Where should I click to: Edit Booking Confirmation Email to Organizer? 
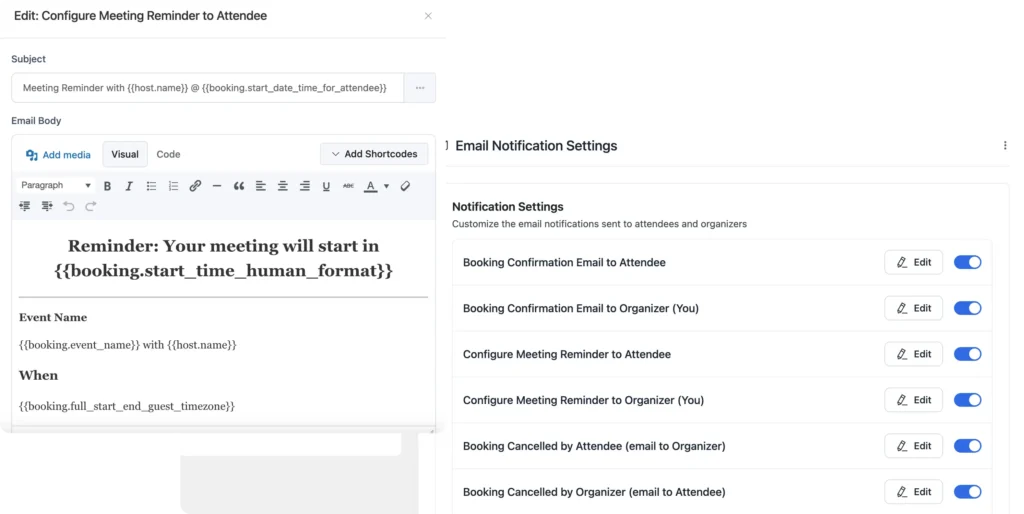(x=913, y=308)
